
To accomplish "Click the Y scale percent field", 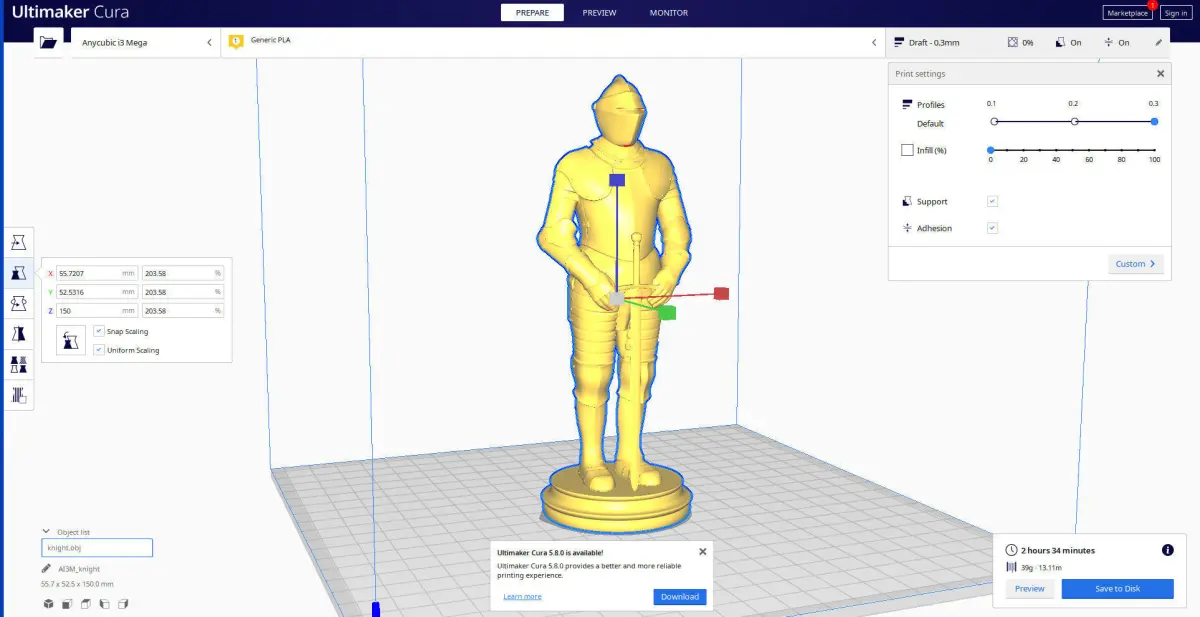I will click(x=183, y=292).
